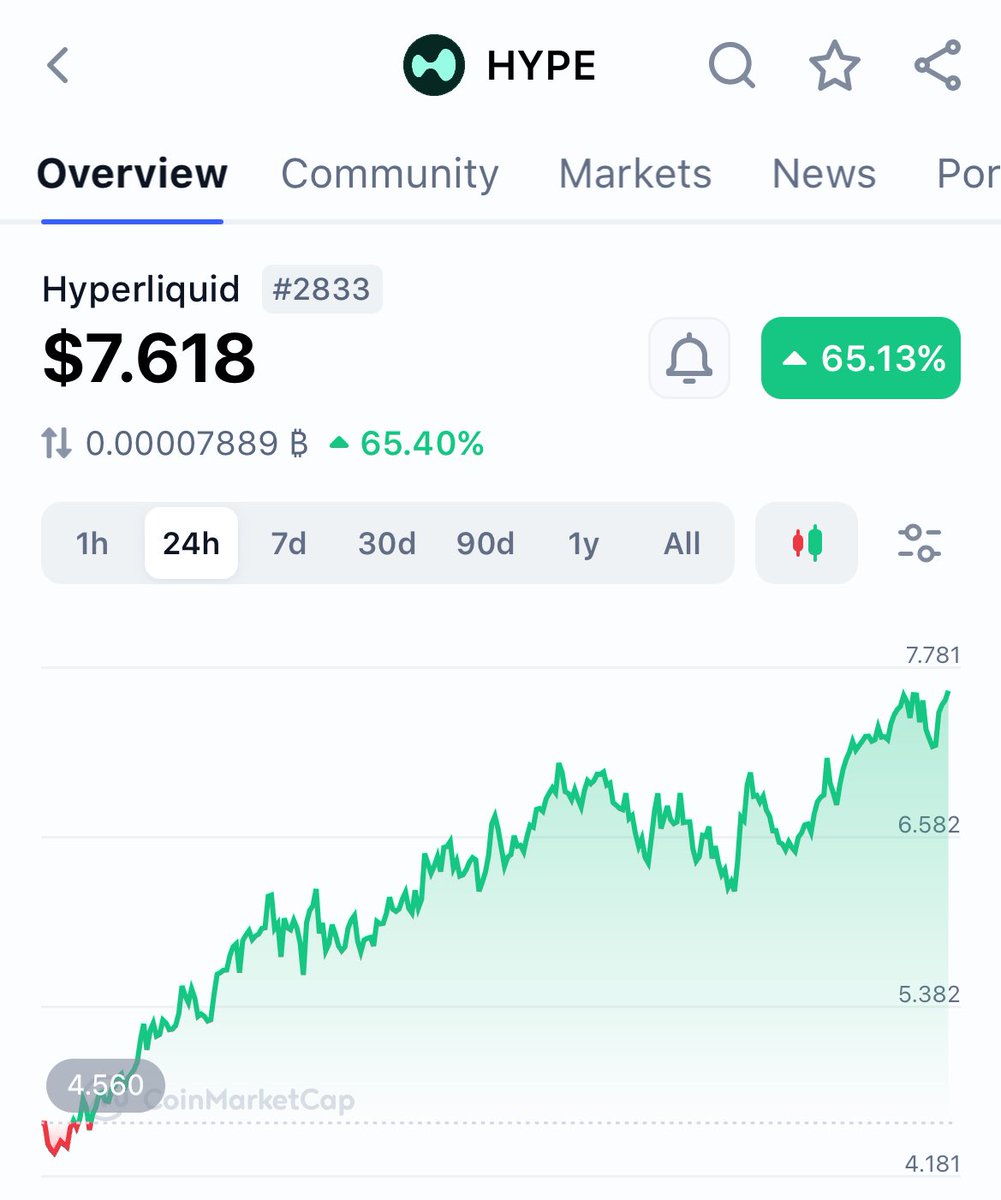
Task: Select the 90d chart range
Action: pyautogui.click(x=485, y=543)
